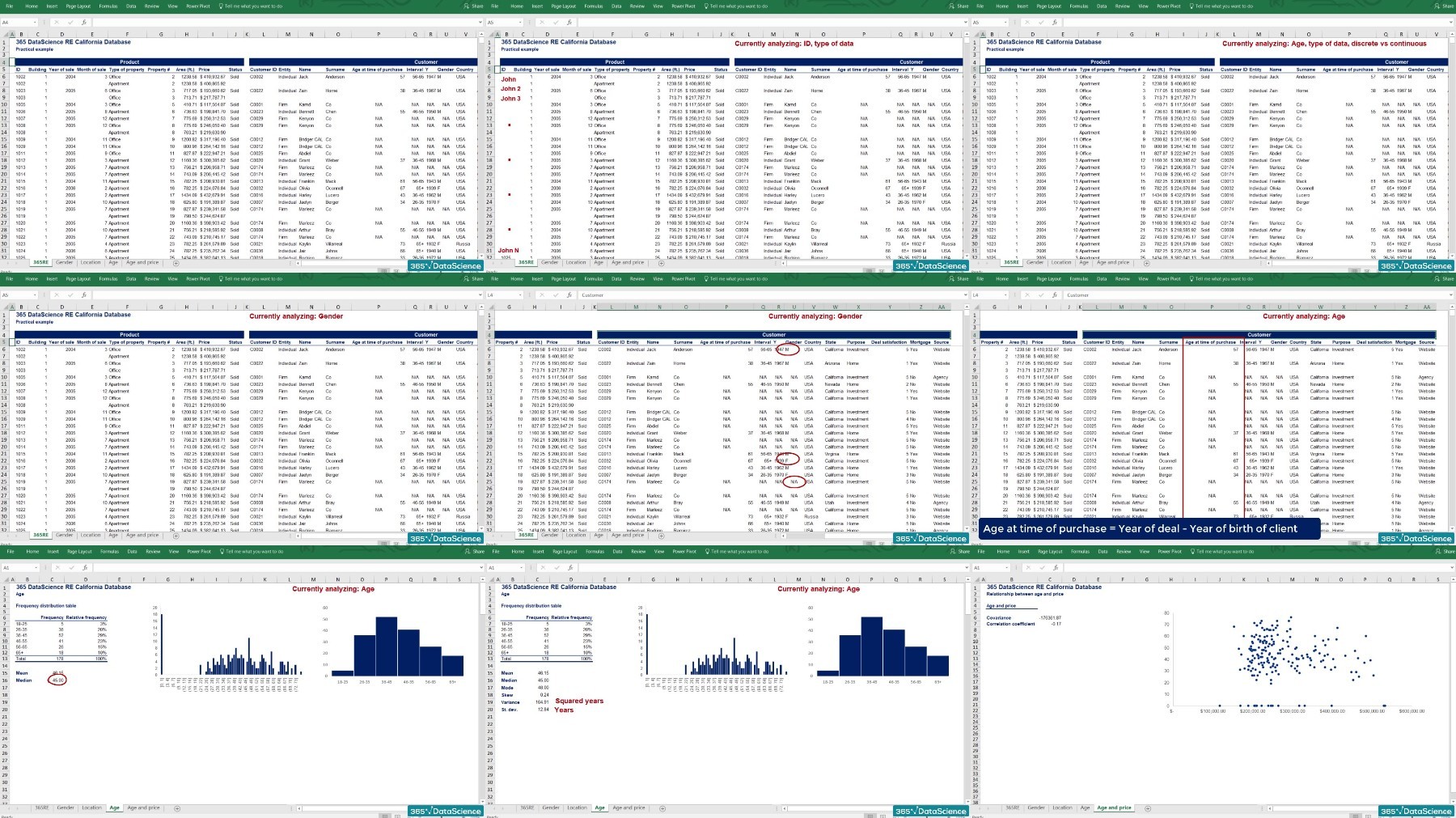Select Age sheet tab in circled median Age panel
This screenshot has width=1456, height=818.
click(x=114, y=808)
